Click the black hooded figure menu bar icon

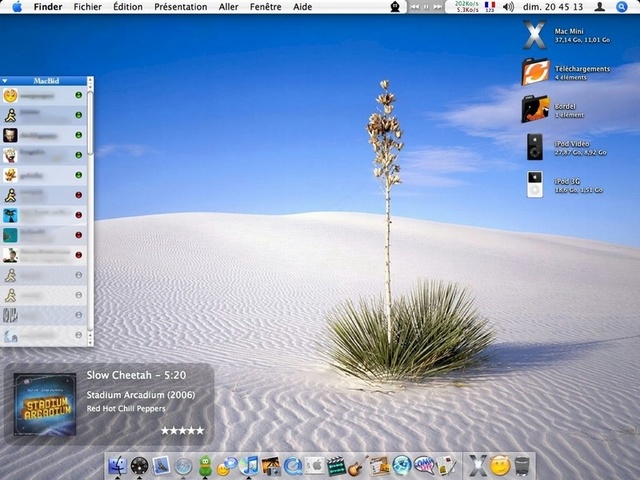click(x=395, y=7)
